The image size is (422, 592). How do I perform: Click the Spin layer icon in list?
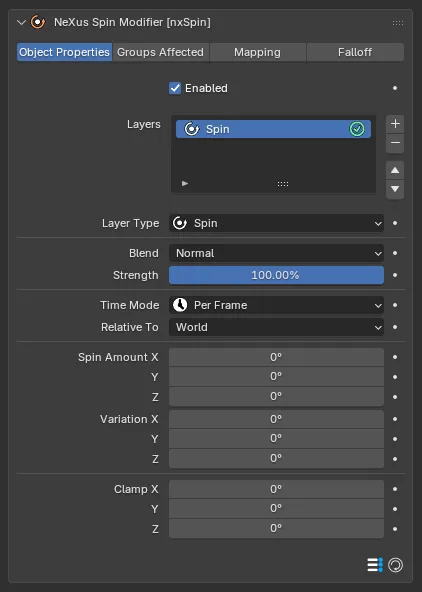[191, 129]
